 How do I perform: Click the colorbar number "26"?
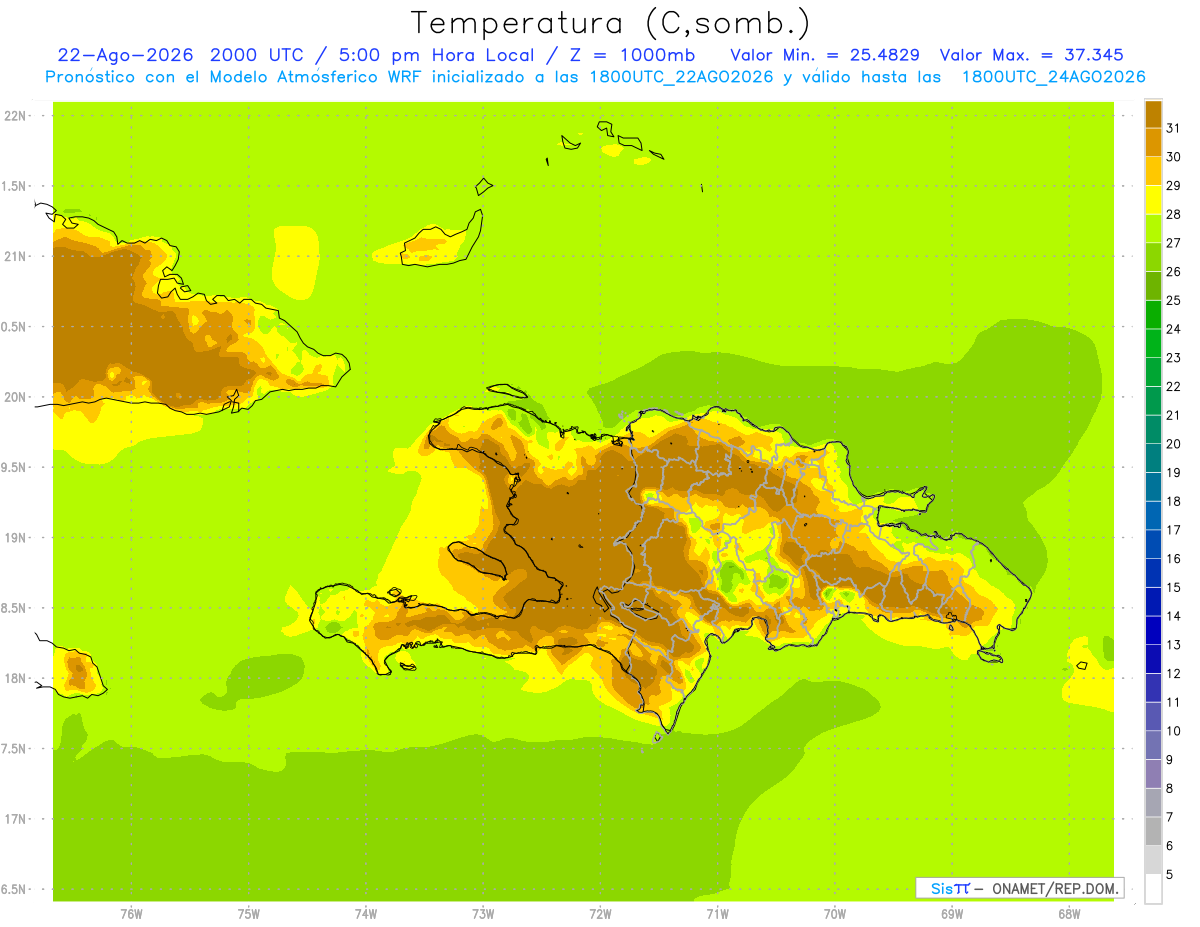1174,271
